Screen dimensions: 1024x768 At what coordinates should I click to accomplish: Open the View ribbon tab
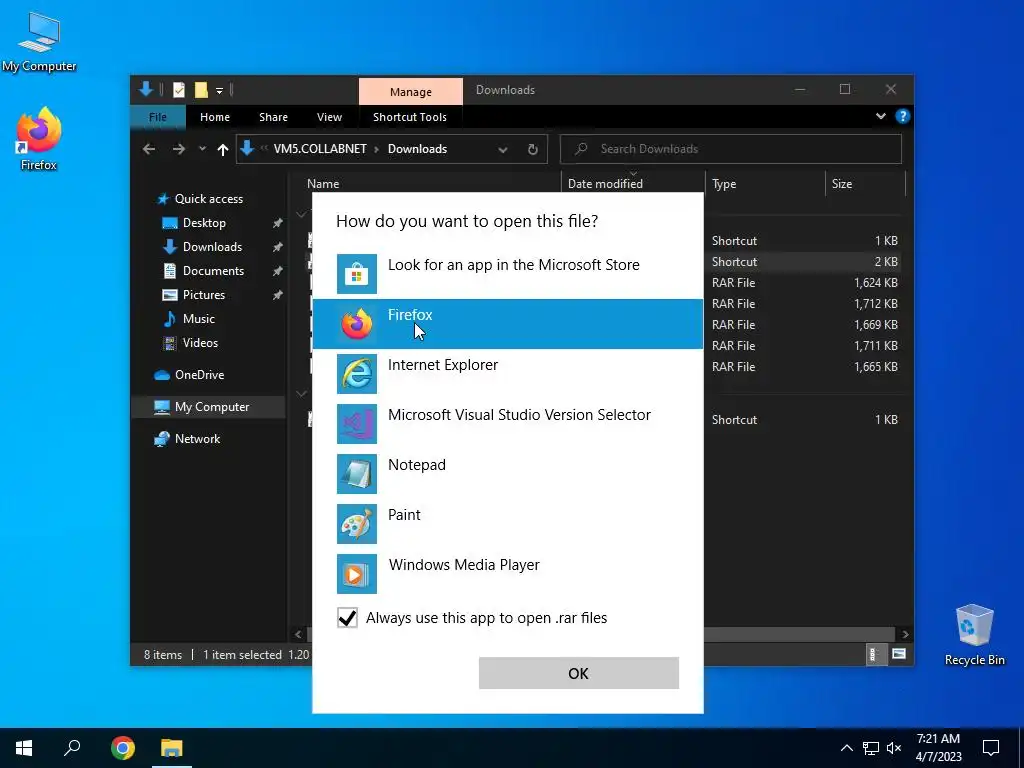pyautogui.click(x=329, y=117)
